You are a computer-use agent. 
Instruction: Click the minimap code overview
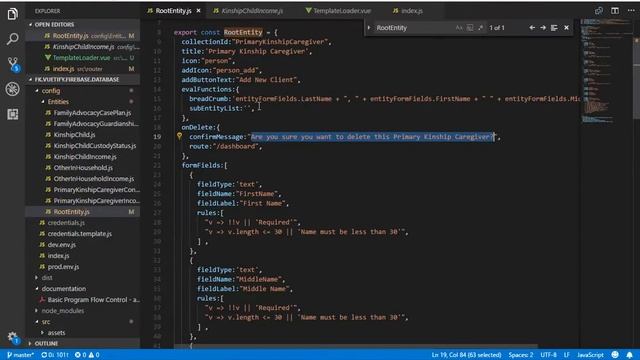click(606, 71)
